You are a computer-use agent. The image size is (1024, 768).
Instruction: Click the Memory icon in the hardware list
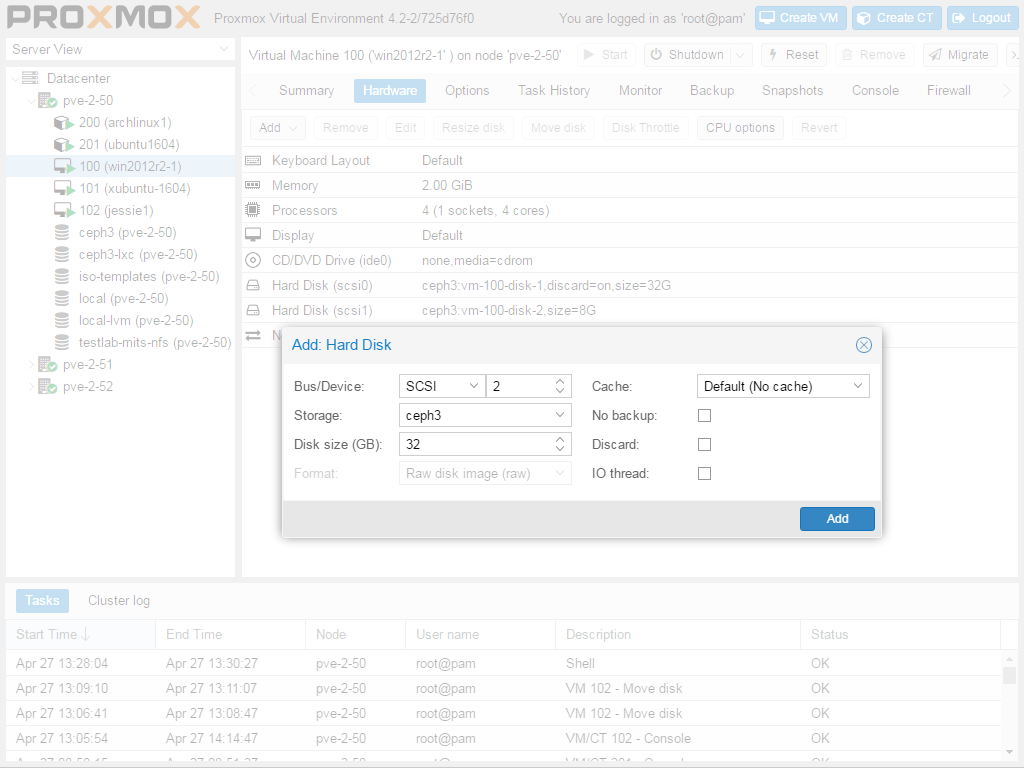253,185
